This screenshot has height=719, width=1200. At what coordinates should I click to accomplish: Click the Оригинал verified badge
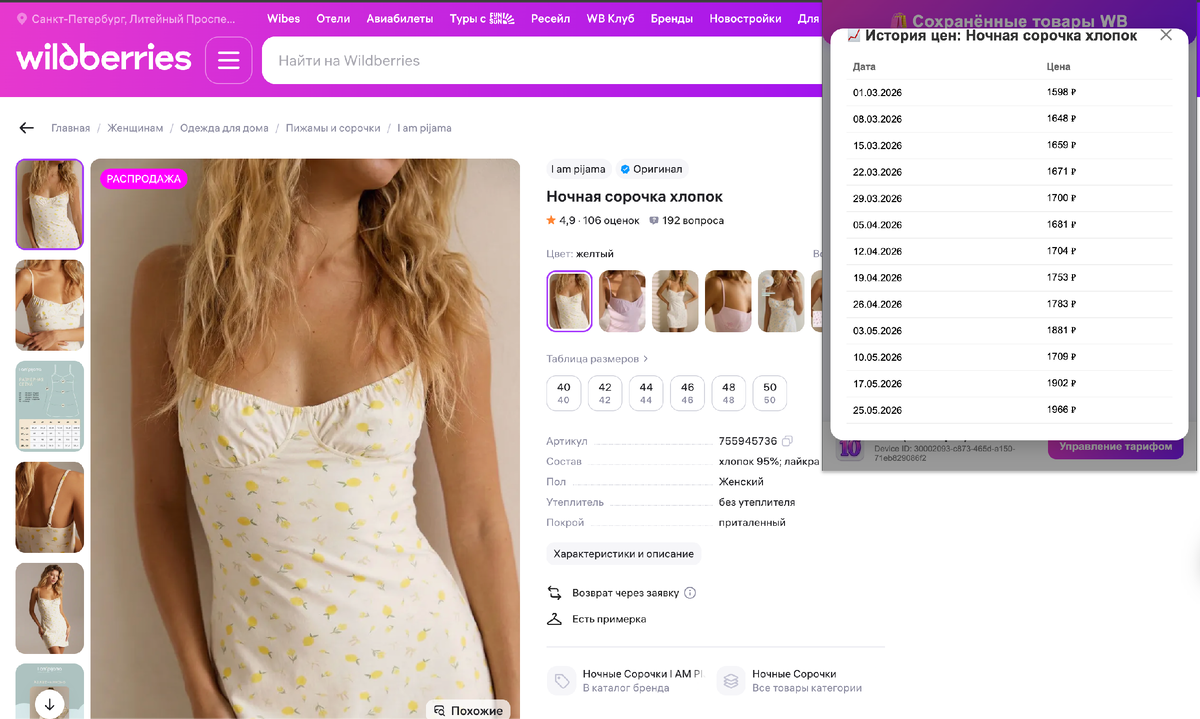(652, 169)
